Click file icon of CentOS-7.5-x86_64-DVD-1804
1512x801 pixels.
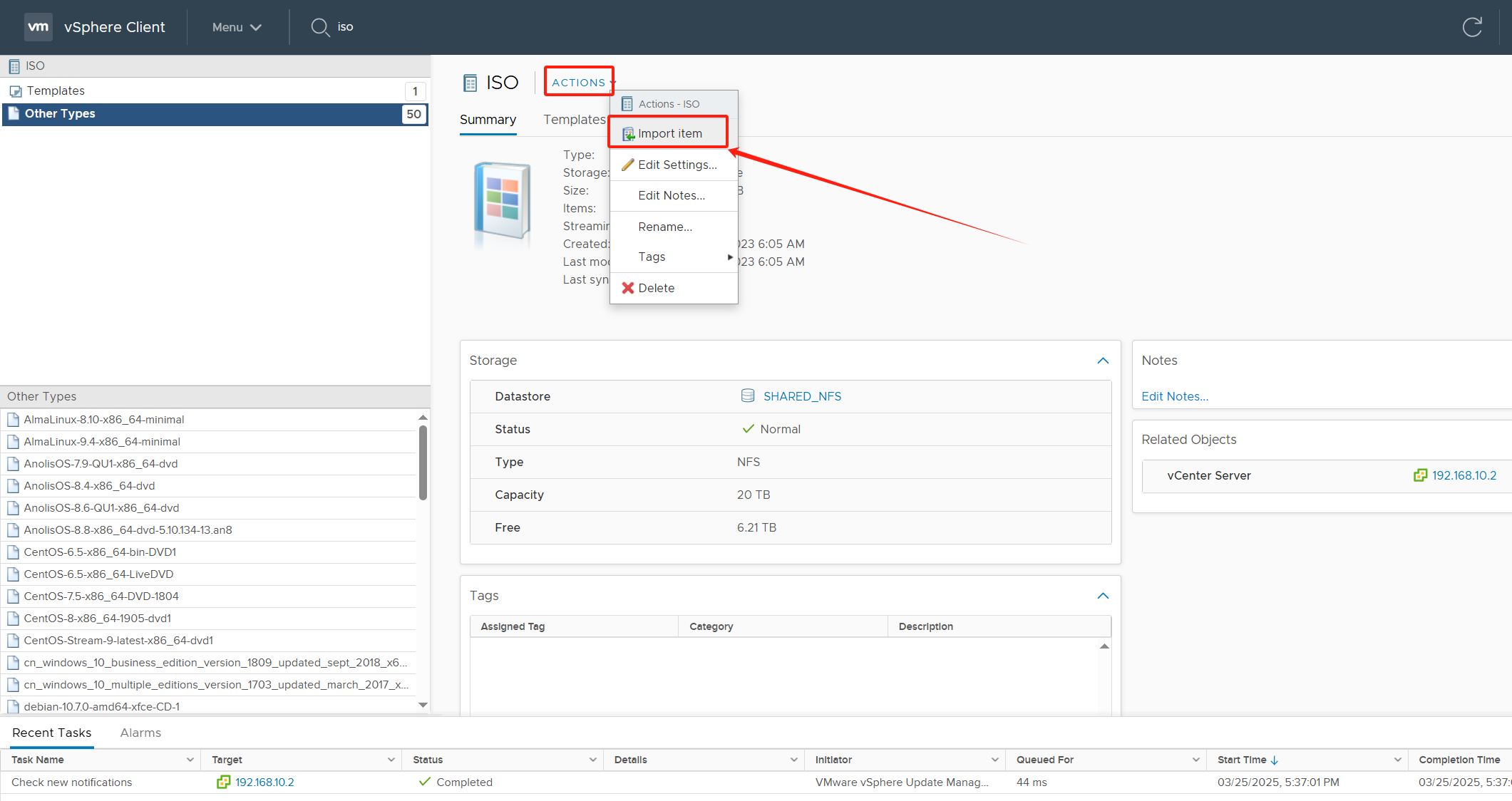[13, 596]
